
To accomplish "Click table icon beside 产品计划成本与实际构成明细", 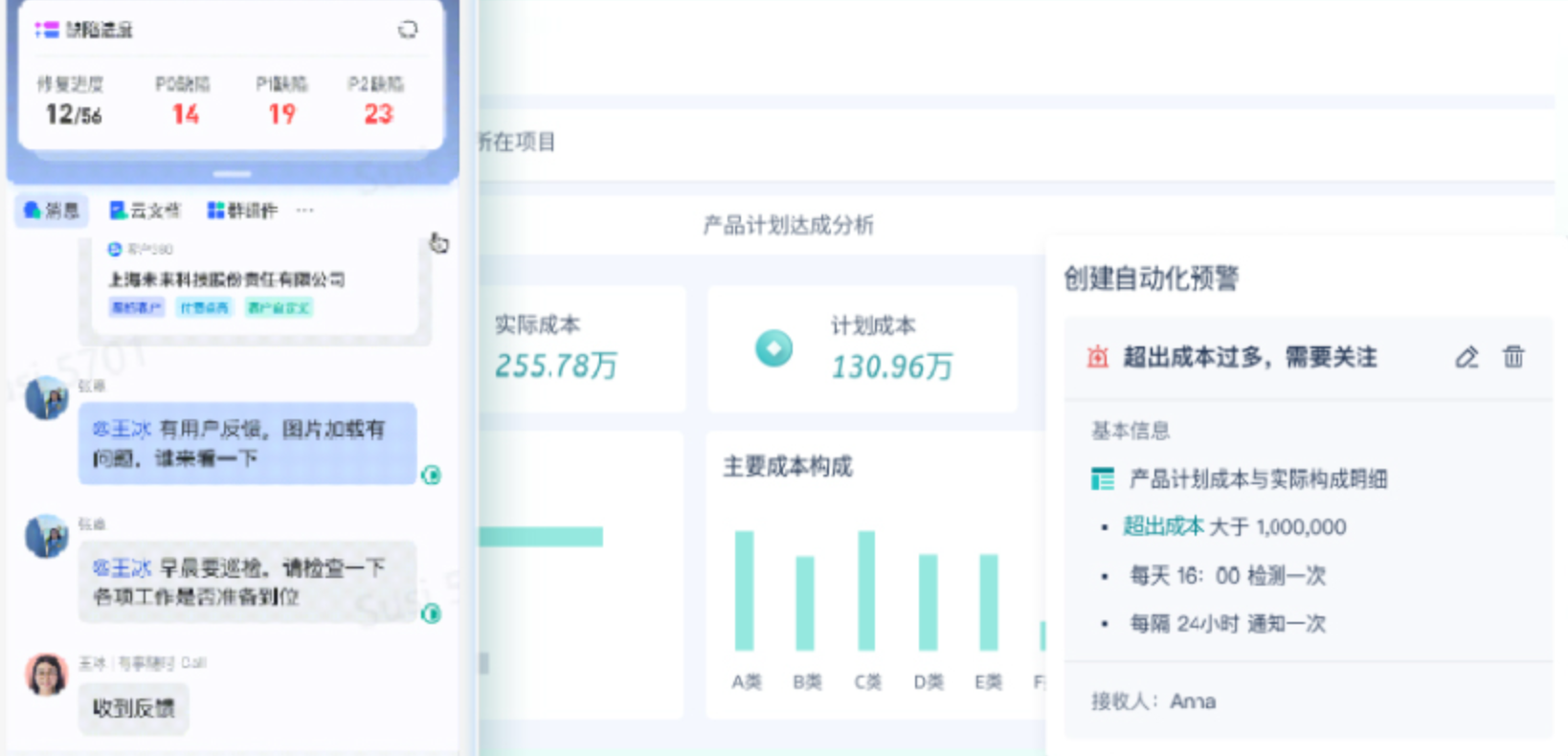I will click(x=1103, y=478).
